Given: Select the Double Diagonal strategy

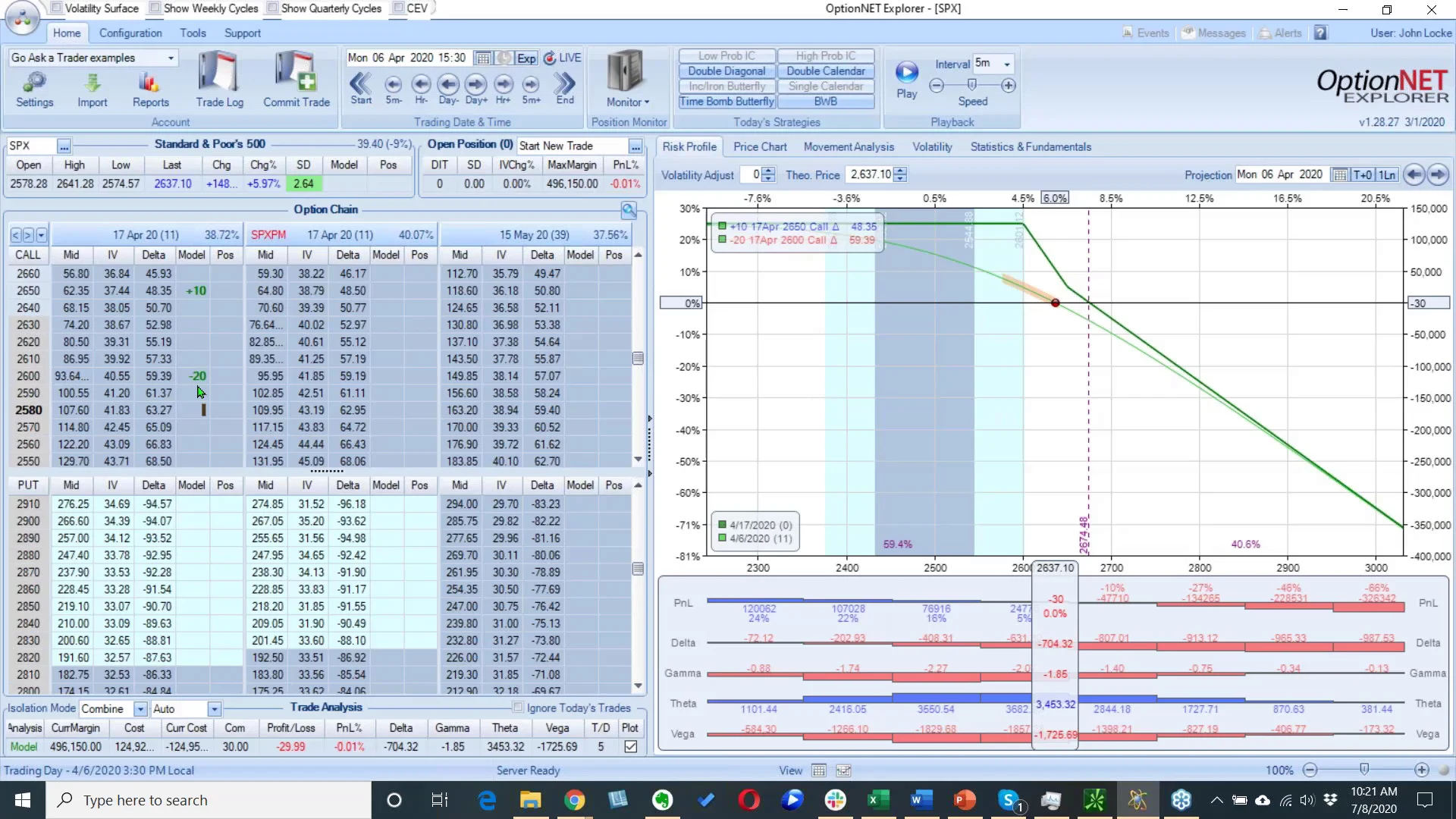Looking at the screenshot, I should pyautogui.click(x=726, y=71).
